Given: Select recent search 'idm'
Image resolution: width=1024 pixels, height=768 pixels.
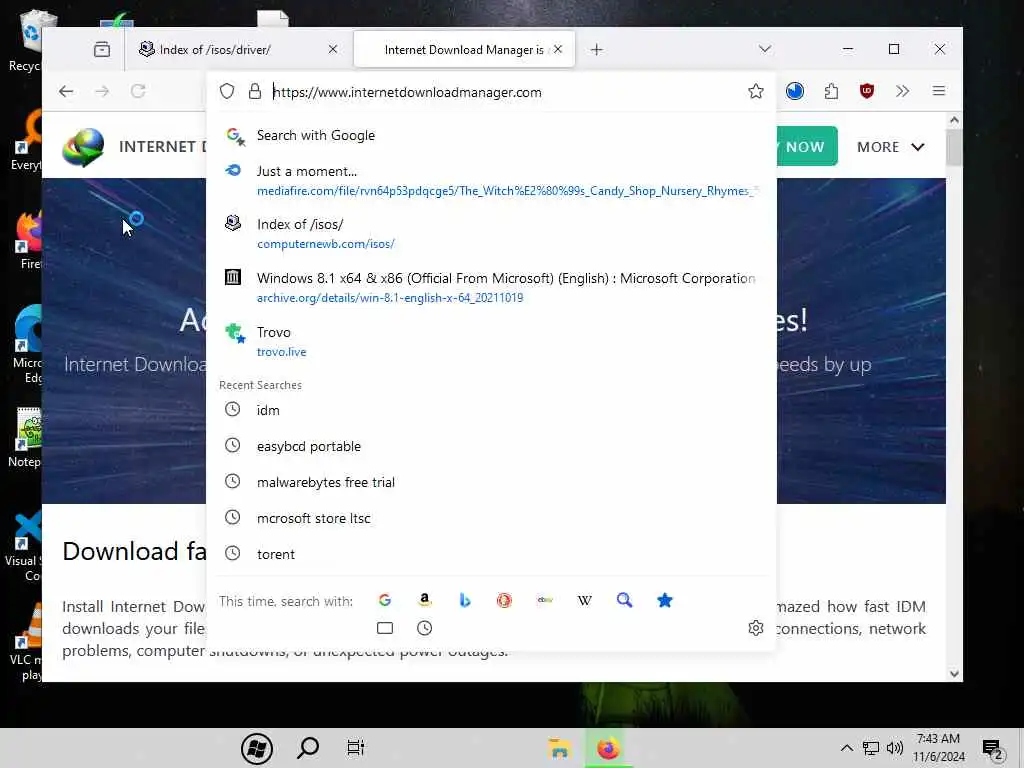Looking at the screenshot, I should [491, 410].
